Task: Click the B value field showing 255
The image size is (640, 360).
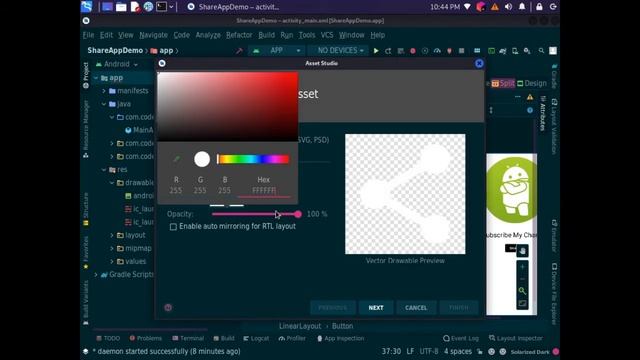Action: [x=224, y=191]
